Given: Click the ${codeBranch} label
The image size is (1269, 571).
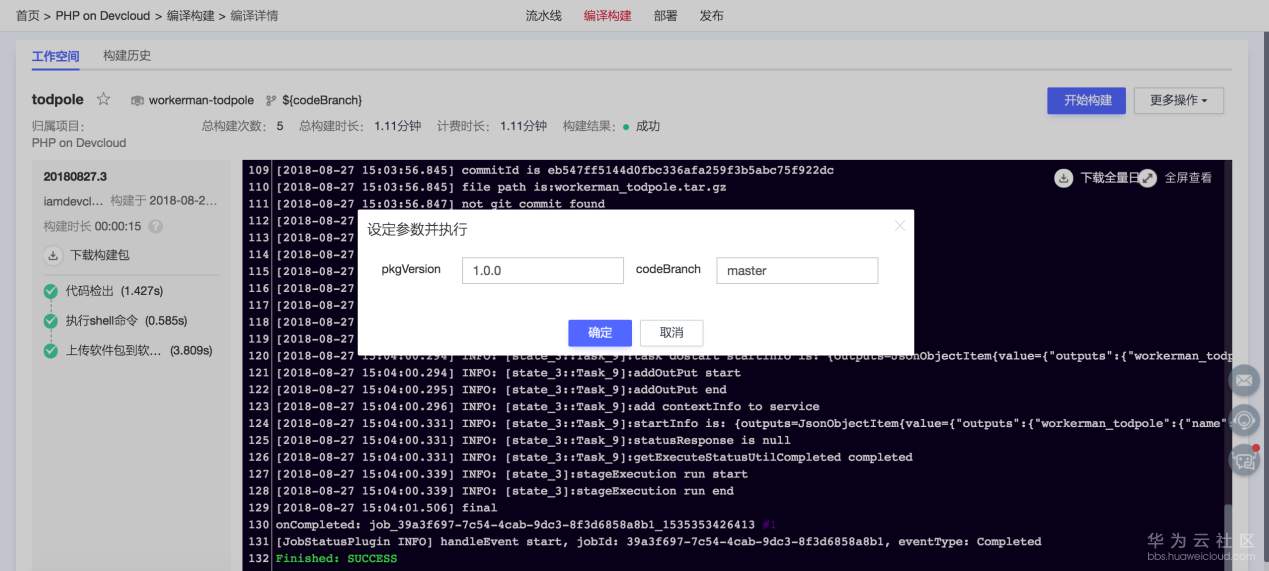Looking at the screenshot, I should (322, 101).
